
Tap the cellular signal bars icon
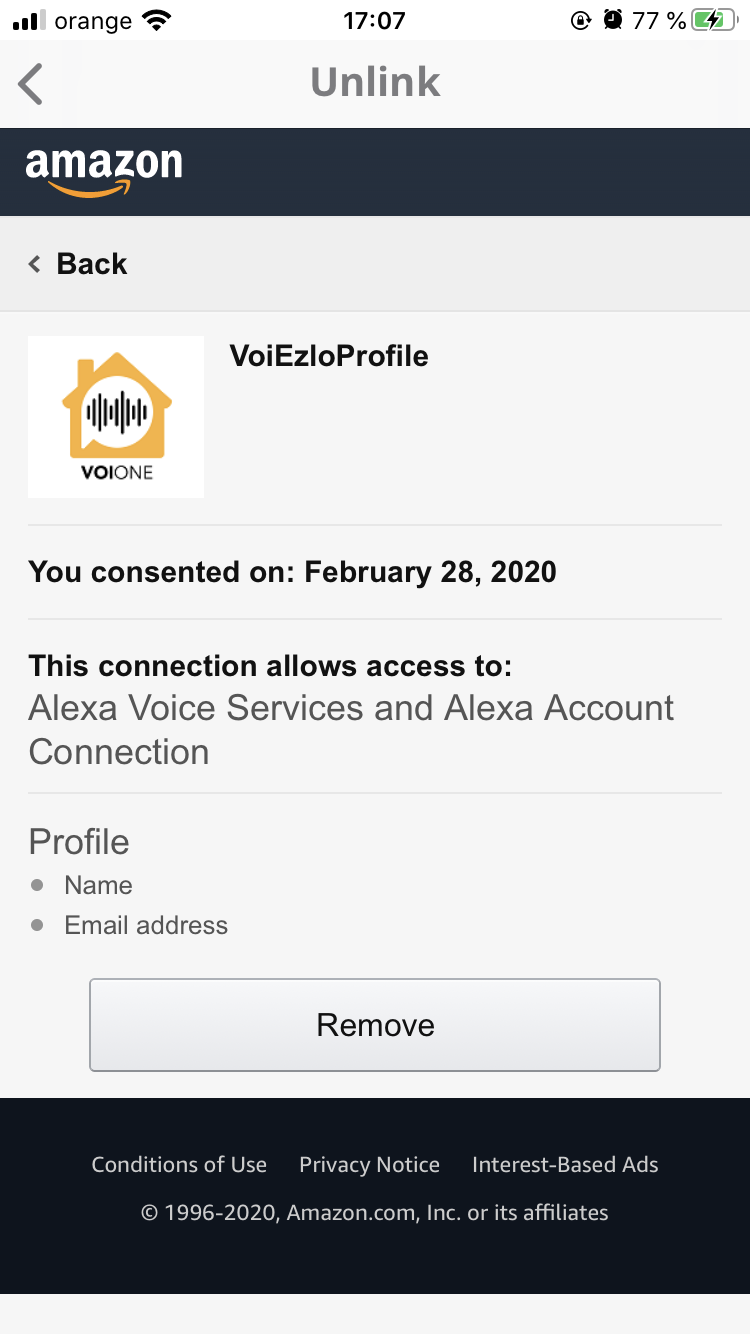[x=30, y=20]
